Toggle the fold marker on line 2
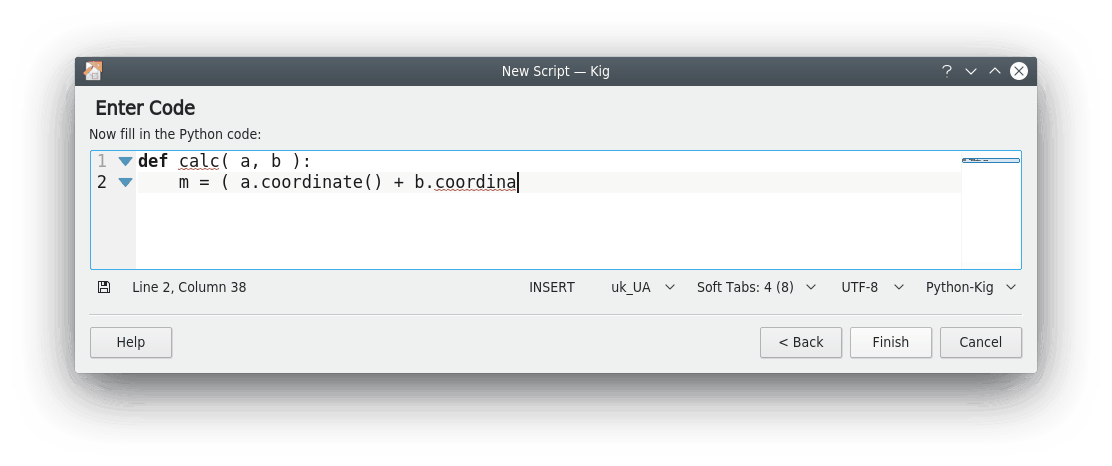Image resolution: width=1112 pixels, height=466 pixels. [x=125, y=182]
